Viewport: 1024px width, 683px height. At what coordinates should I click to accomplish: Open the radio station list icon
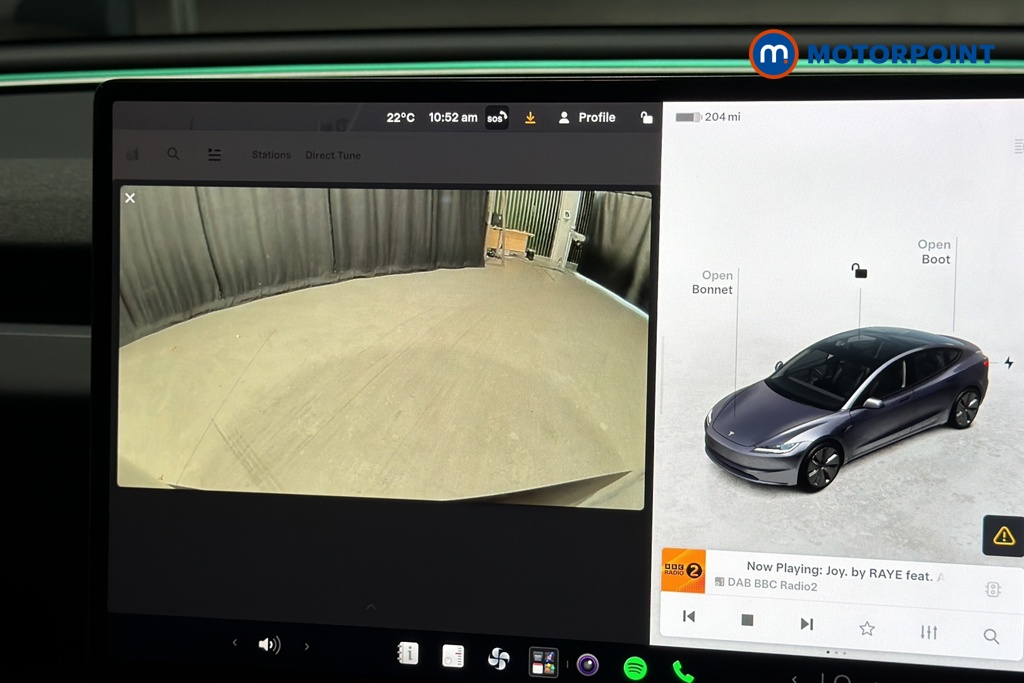214,155
